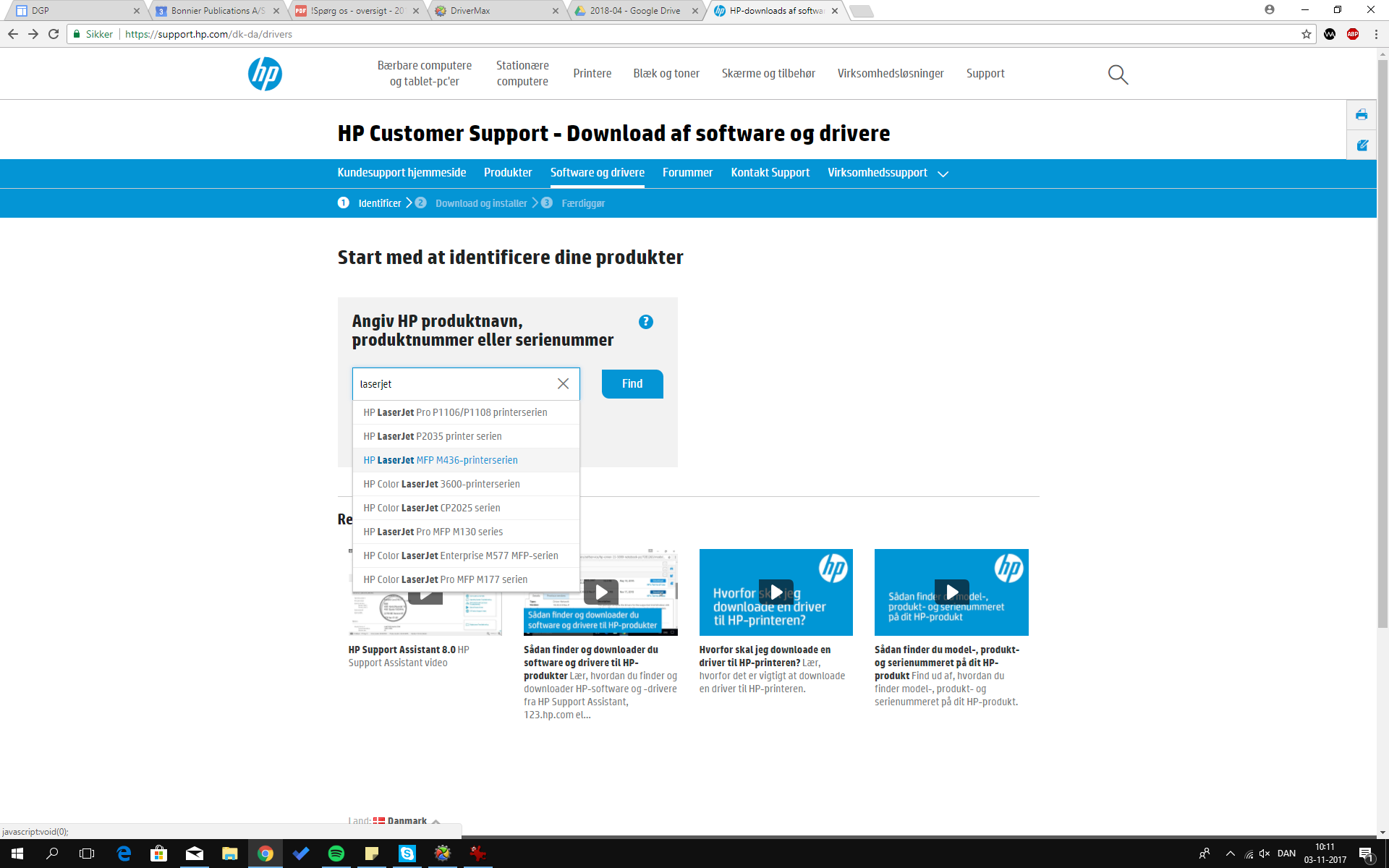This screenshot has width=1389, height=868.
Task: Open the Forummer menu item
Action: tap(687, 173)
